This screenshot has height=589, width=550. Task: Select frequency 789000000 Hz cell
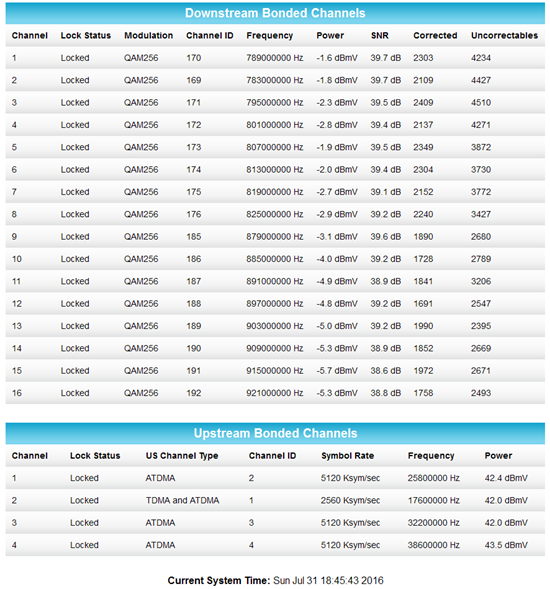(x=275, y=58)
